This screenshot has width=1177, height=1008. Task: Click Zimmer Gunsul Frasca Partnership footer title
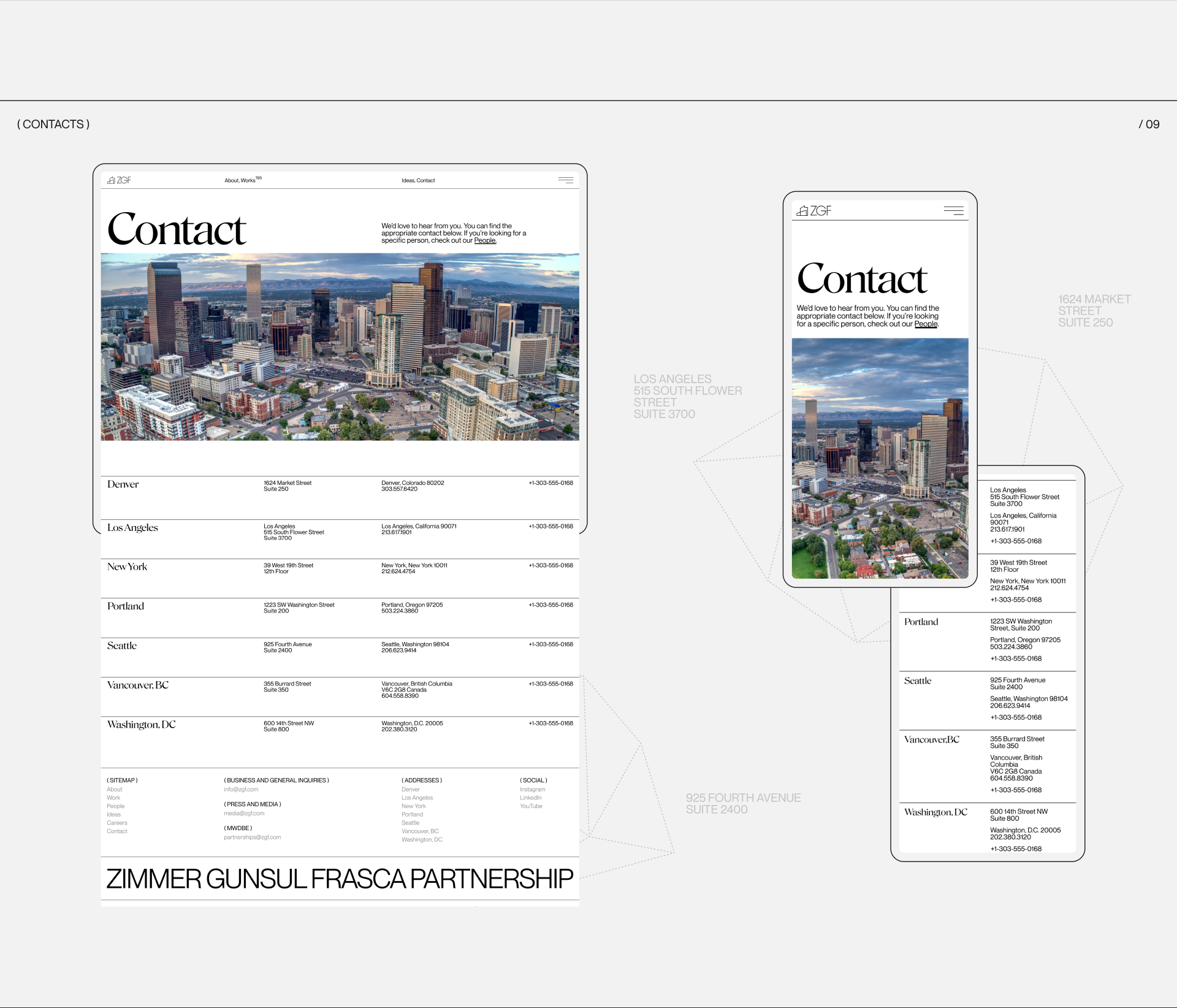[340, 879]
